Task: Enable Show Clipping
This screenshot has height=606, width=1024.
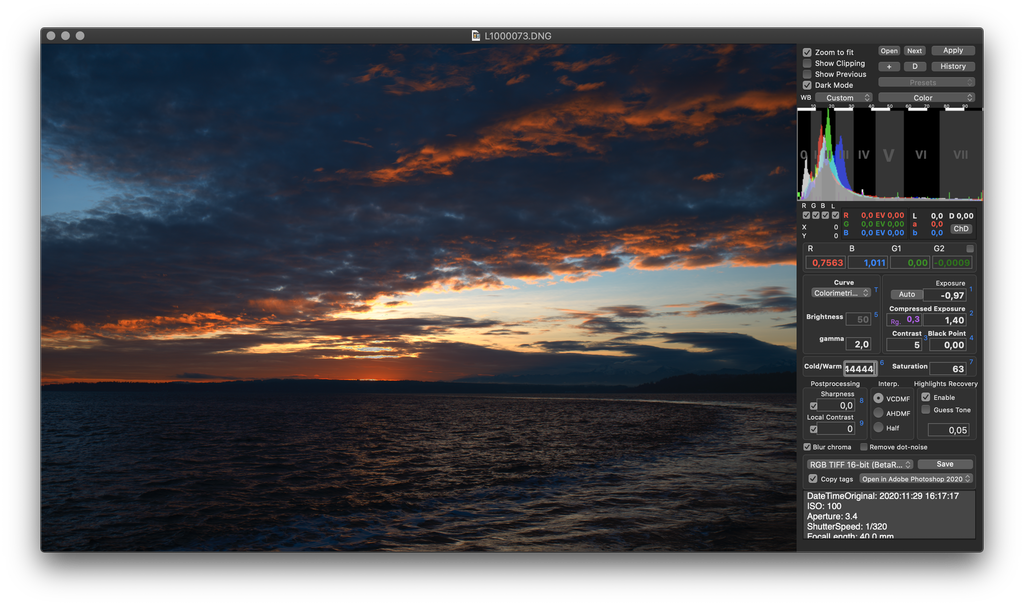Action: pyautogui.click(x=807, y=63)
